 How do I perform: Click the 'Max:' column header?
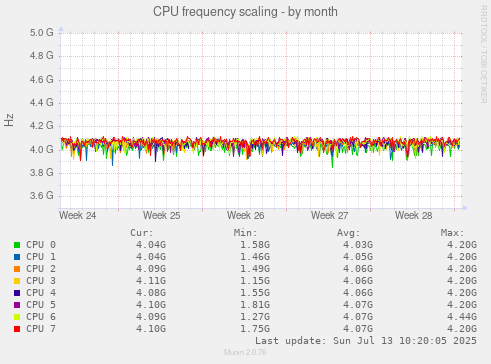[452, 233]
